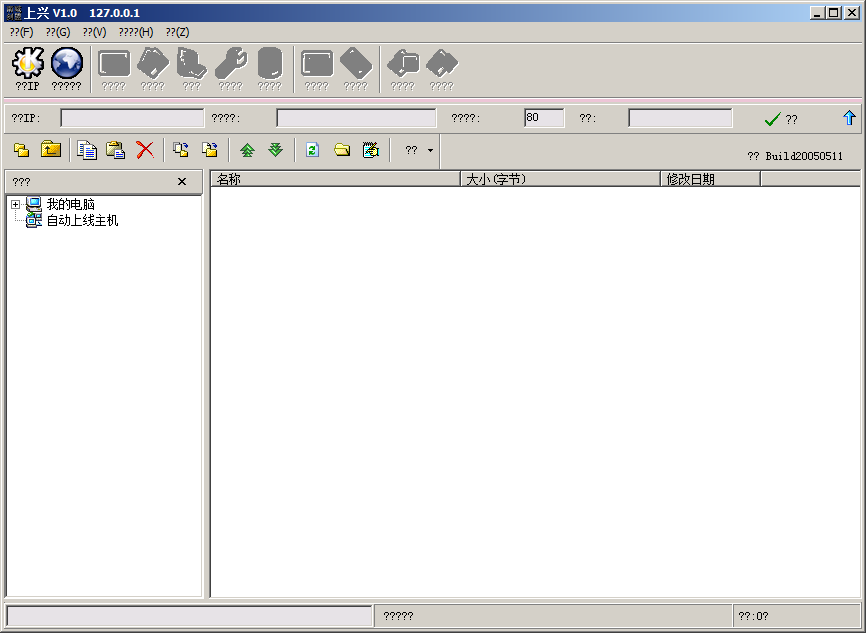This screenshot has height=633, width=866.
Task: Click the green double down-arrow download icon
Action: click(x=275, y=150)
